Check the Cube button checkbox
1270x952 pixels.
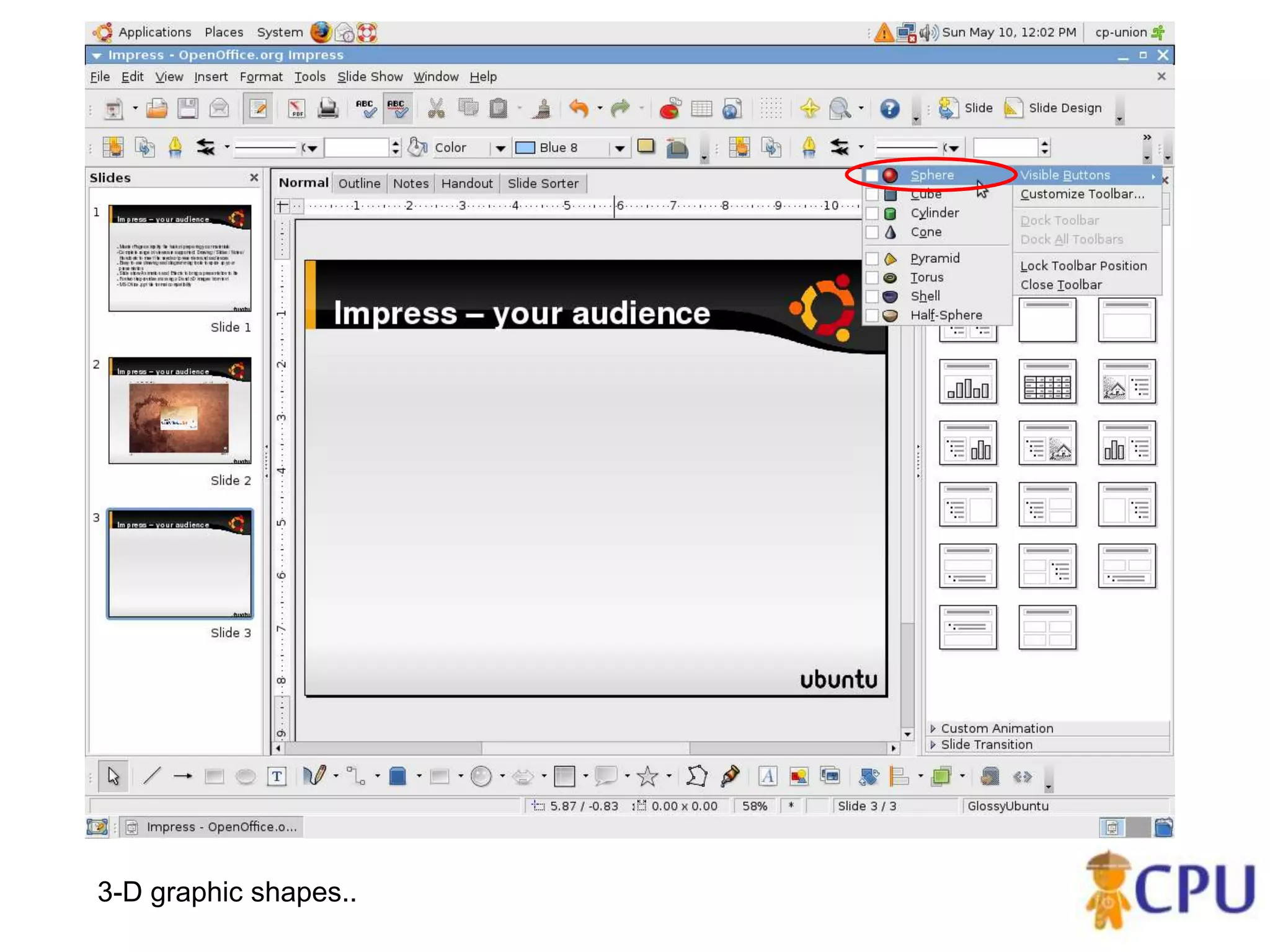point(872,195)
